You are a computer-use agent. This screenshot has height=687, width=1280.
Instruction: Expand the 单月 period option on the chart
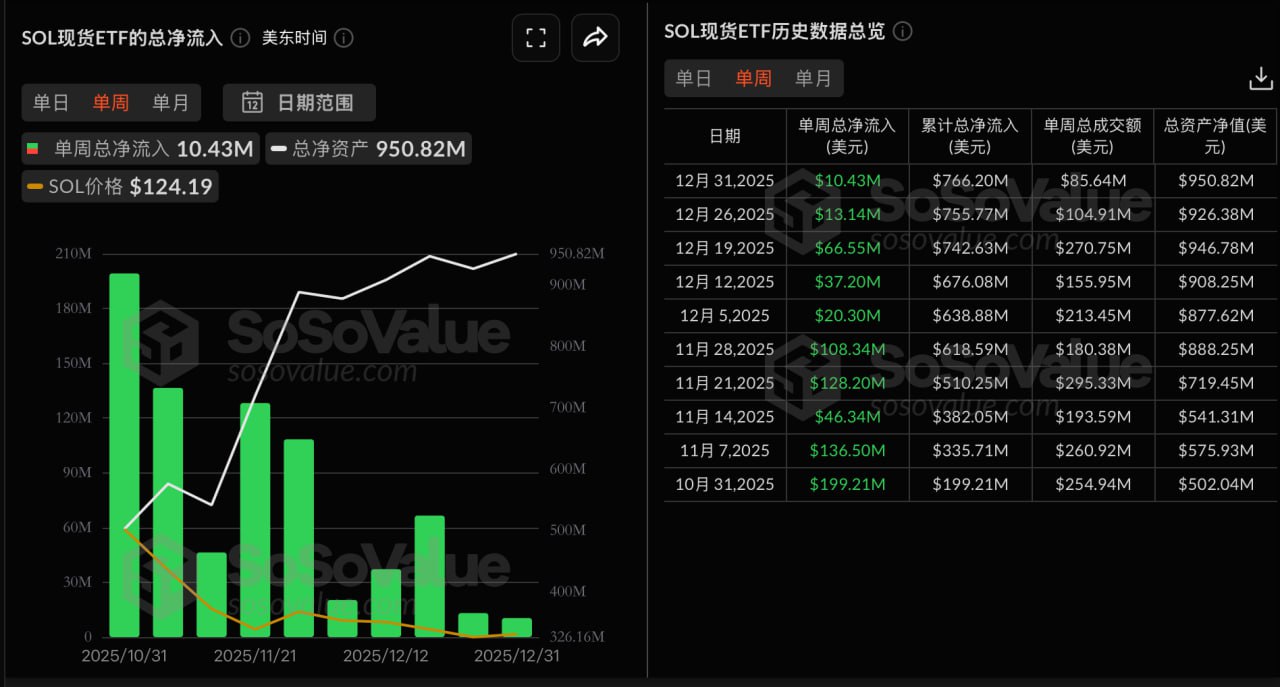click(x=170, y=102)
